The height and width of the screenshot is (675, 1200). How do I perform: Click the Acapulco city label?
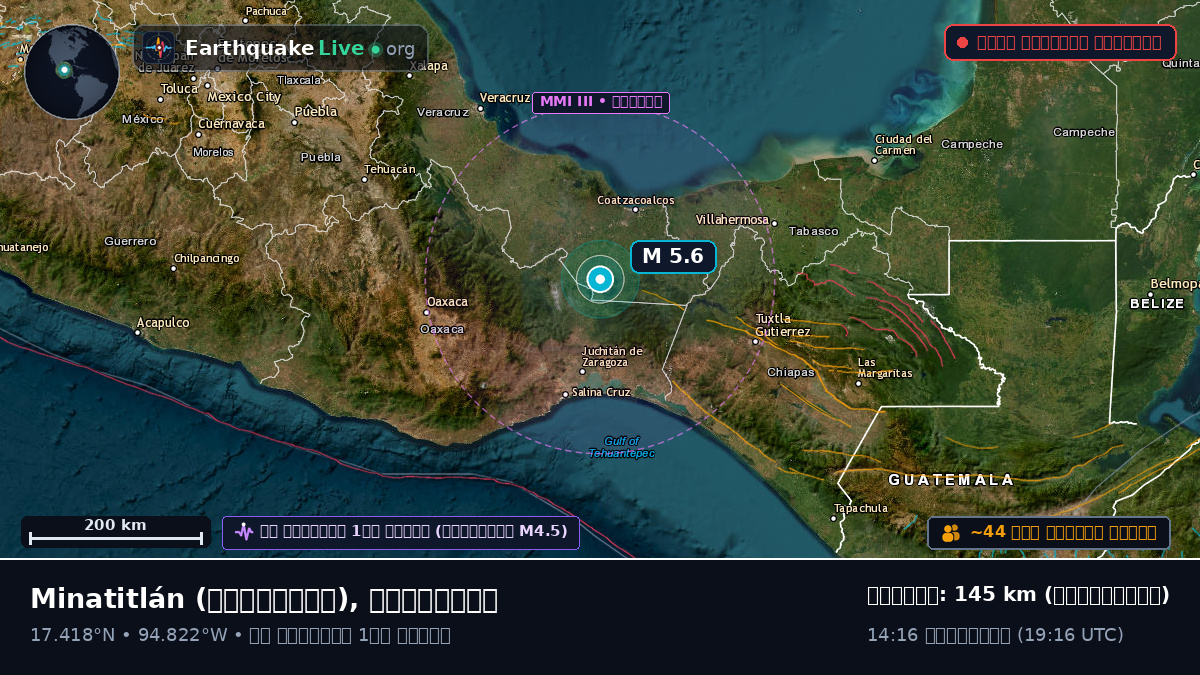(163, 323)
